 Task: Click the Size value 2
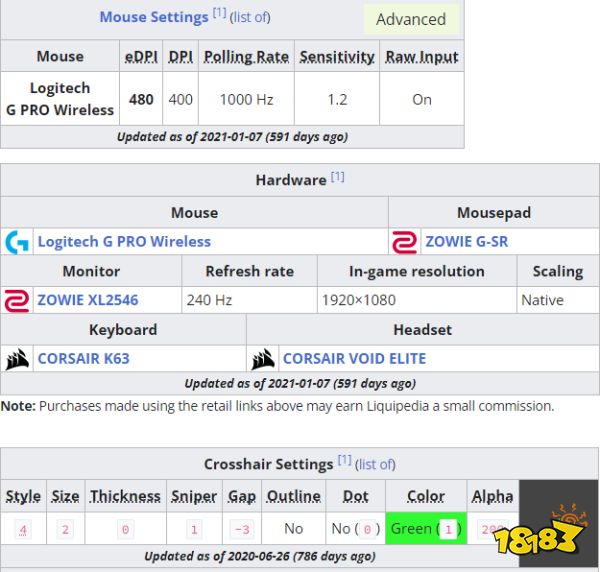[x=65, y=530]
